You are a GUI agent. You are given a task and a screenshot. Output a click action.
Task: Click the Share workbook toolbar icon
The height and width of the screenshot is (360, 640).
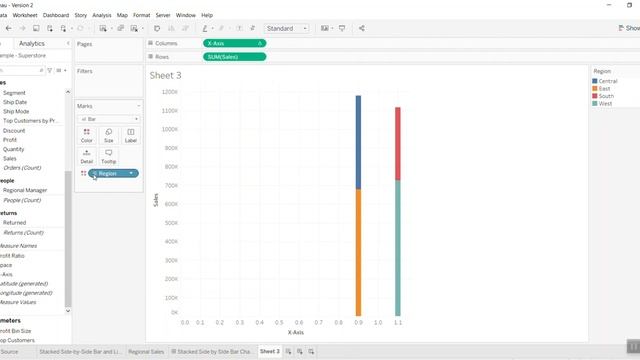362,28
